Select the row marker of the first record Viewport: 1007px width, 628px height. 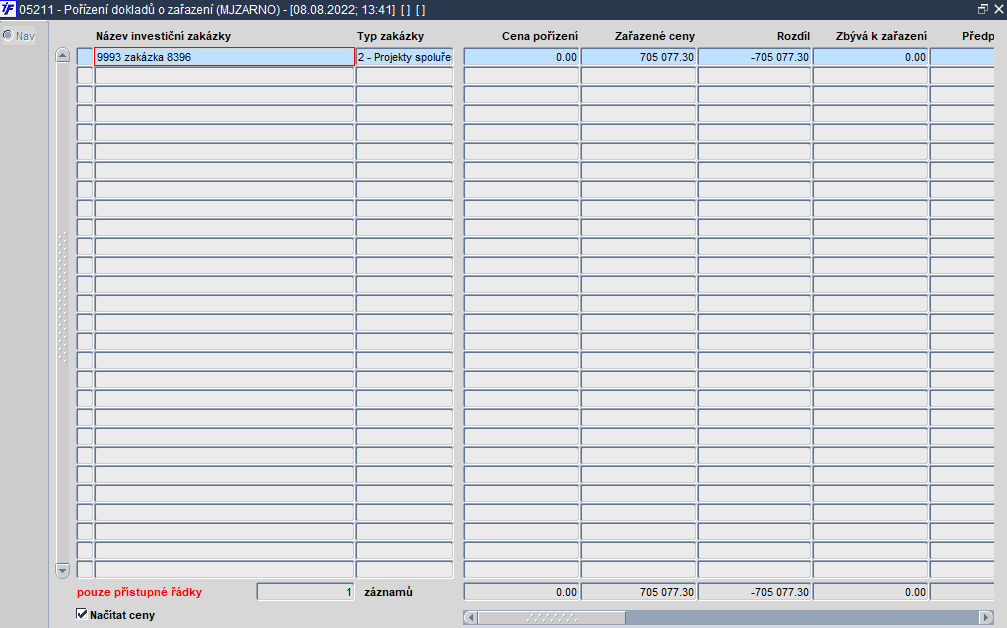pyautogui.click(x=85, y=57)
